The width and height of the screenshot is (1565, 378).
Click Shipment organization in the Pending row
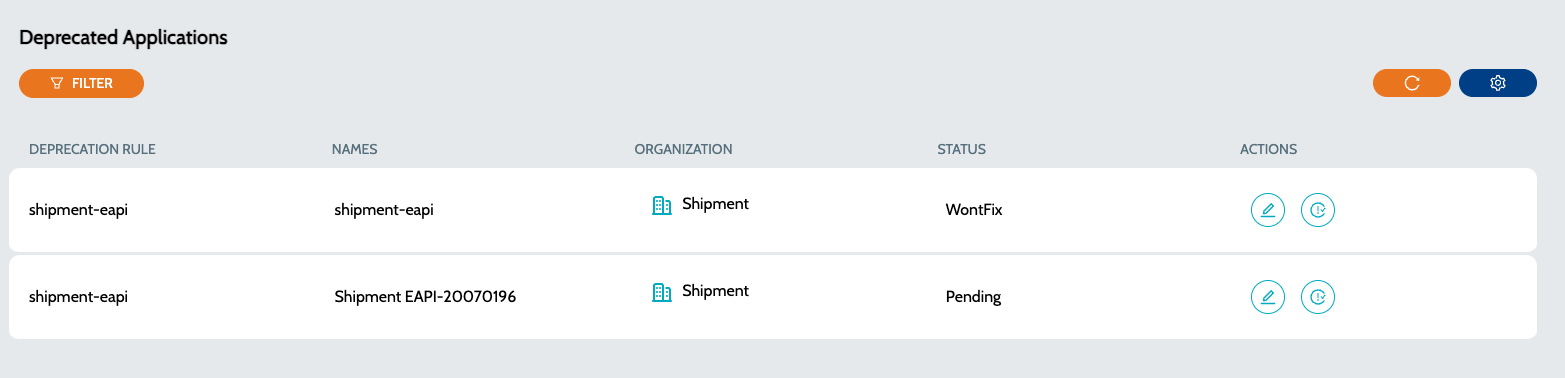[x=715, y=291]
